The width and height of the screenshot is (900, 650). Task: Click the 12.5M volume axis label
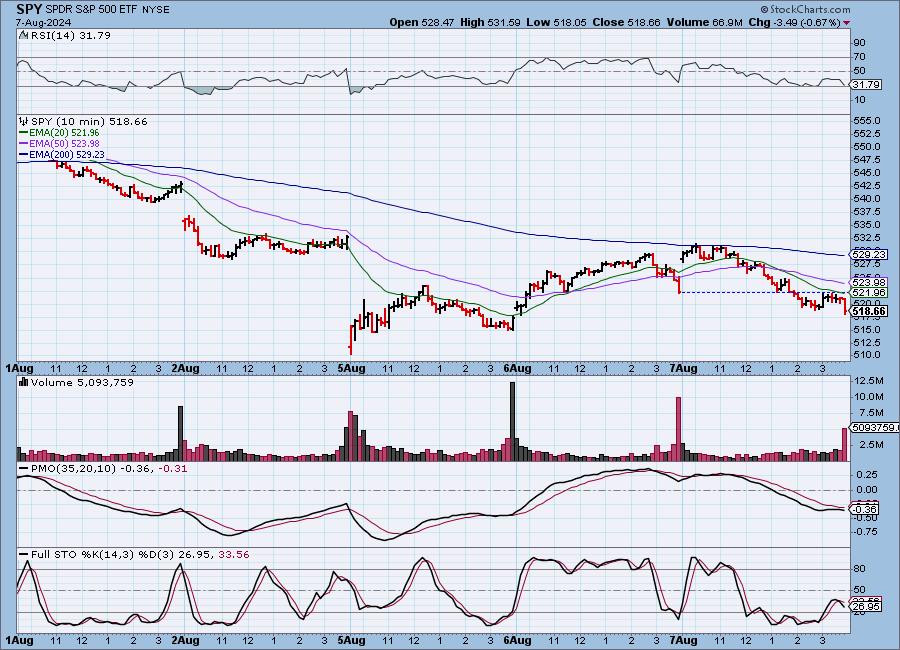pyautogui.click(x=869, y=381)
